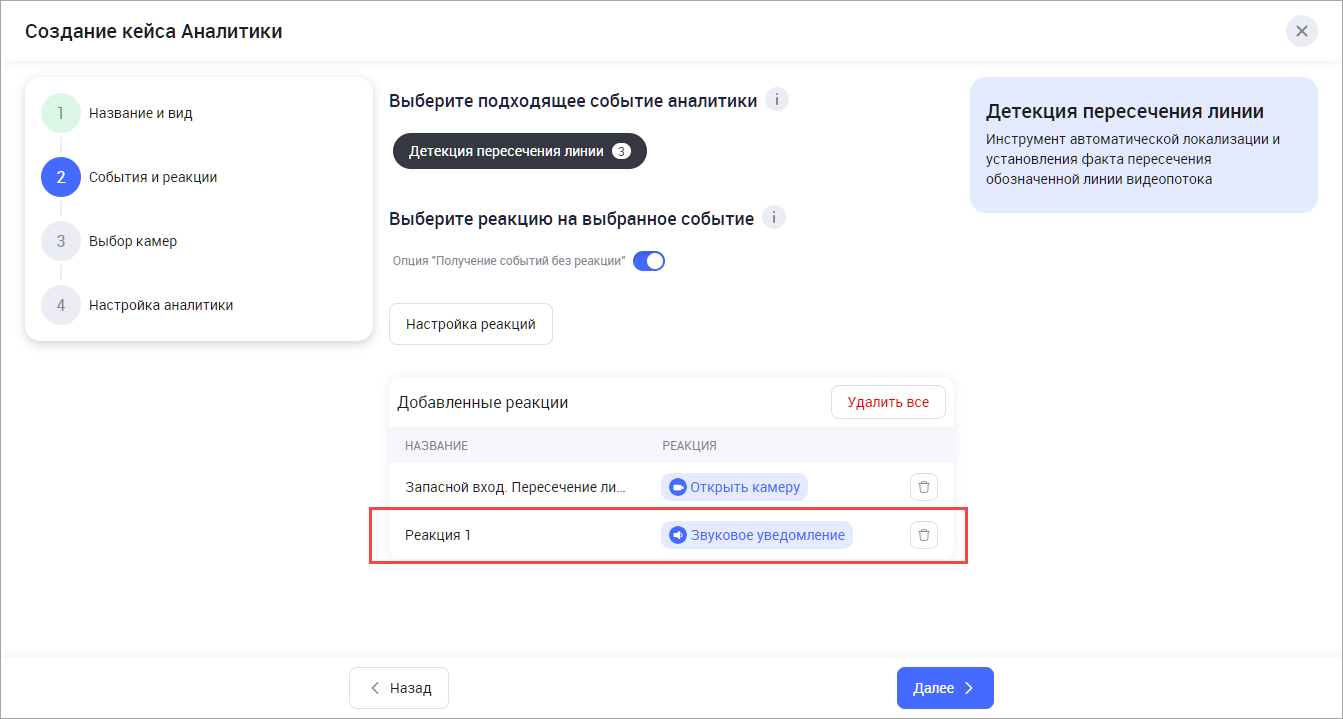The height and width of the screenshot is (719, 1343).
Task: Click info icon beside reaction selection heading
Action: (x=774, y=218)
